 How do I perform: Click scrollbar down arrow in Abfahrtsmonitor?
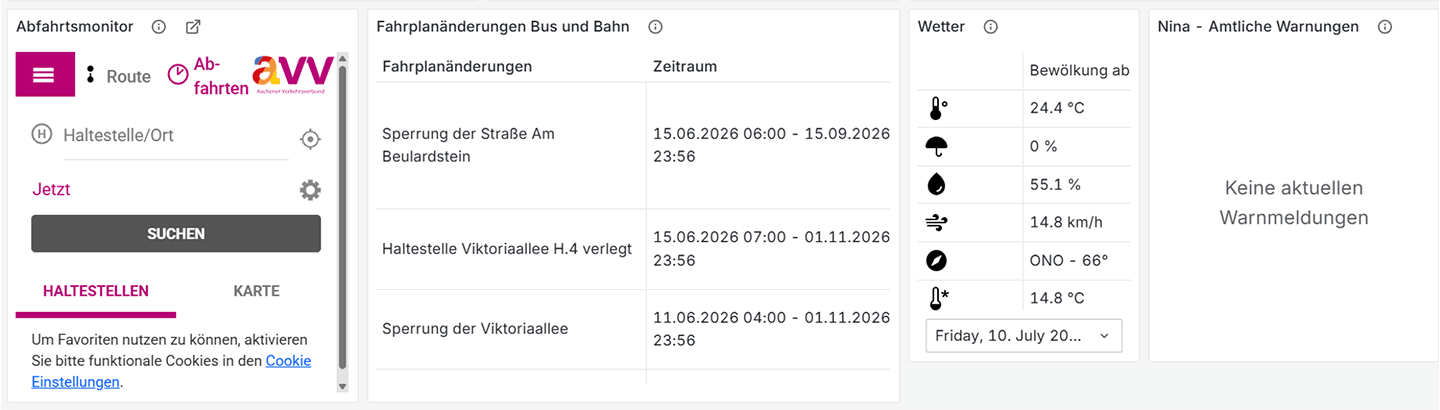(342, 386)
